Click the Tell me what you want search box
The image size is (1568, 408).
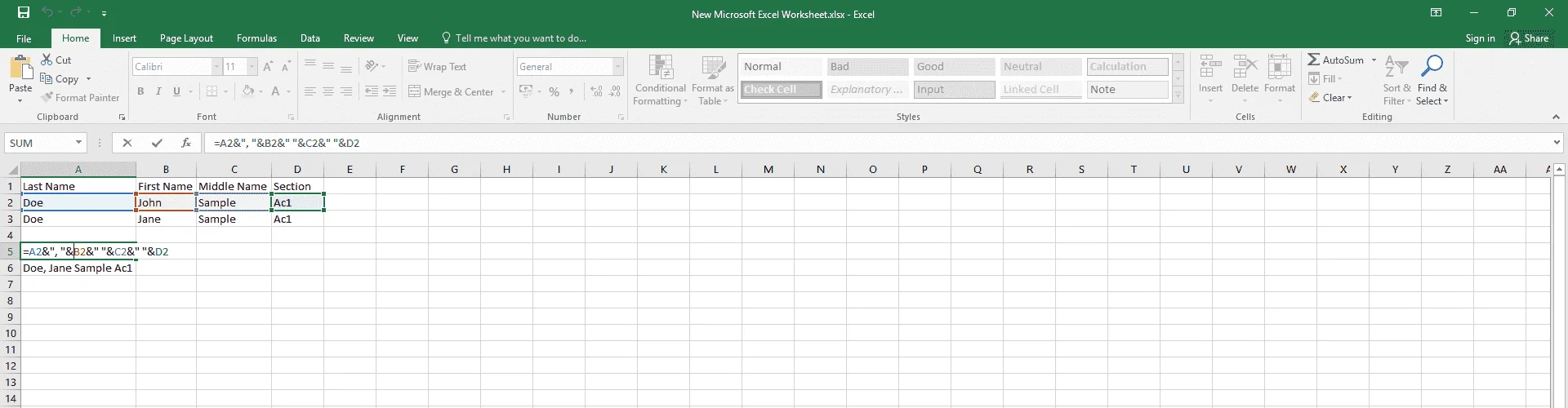(x=514, y=38)
